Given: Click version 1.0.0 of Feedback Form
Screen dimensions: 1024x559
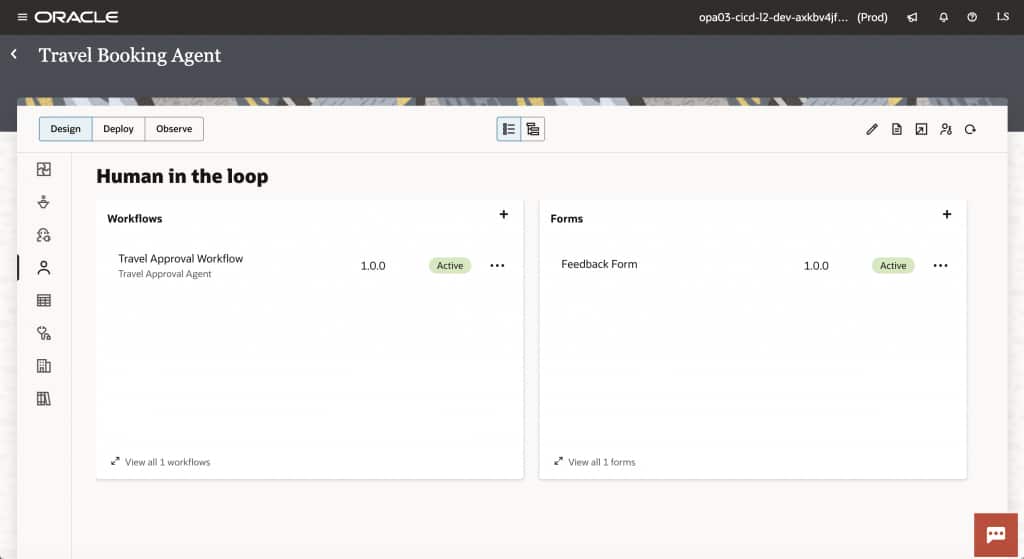Looking at the screenshot, I should click(816, 266).
